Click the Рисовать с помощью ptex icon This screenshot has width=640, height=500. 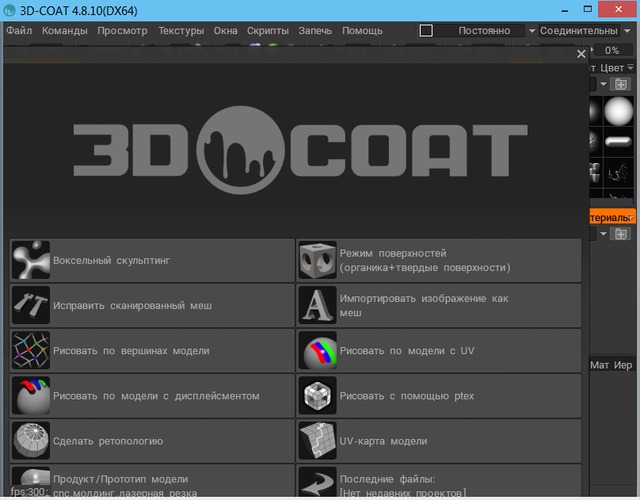[x=318, y=396]
